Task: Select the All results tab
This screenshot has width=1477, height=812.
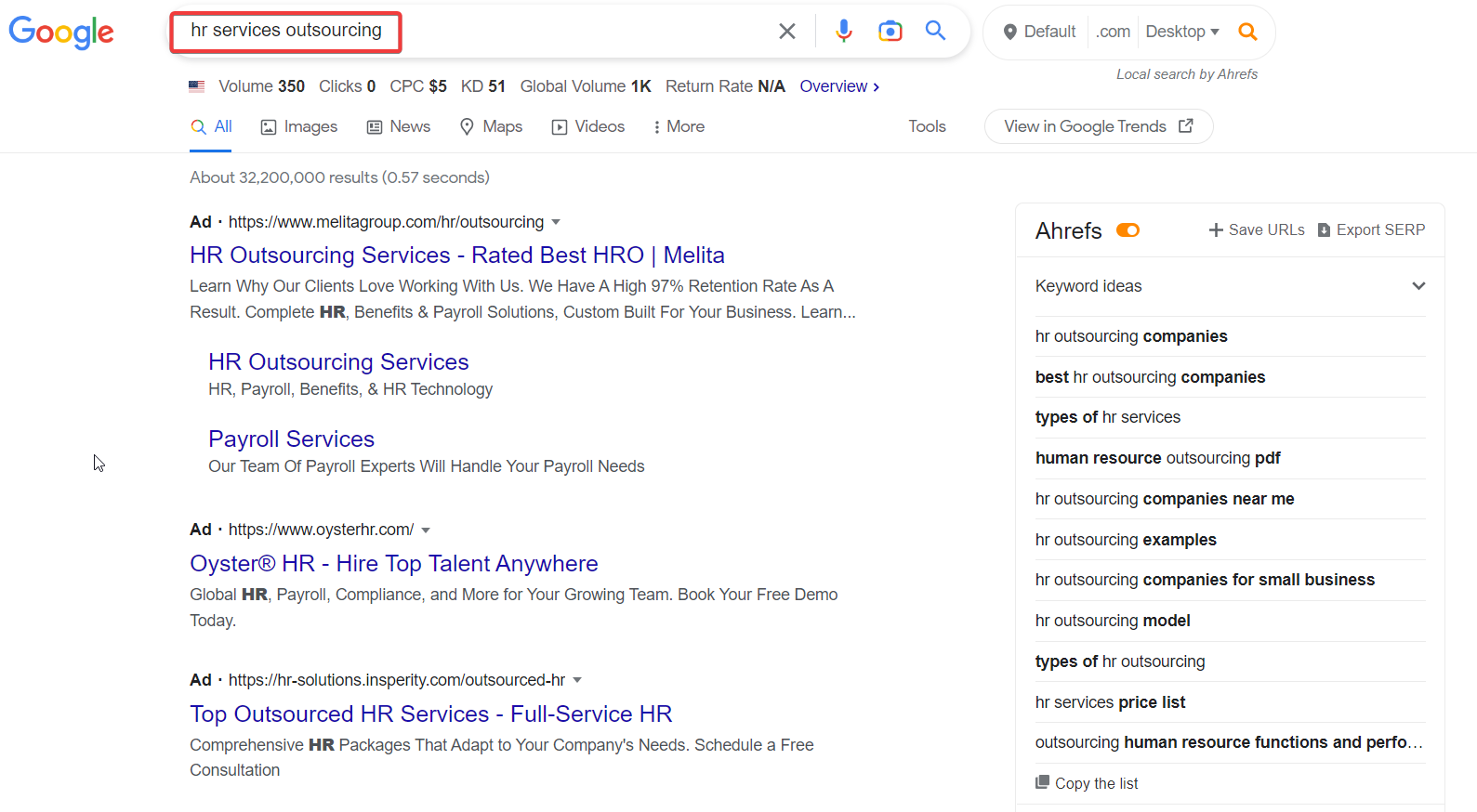Action: 211,126
